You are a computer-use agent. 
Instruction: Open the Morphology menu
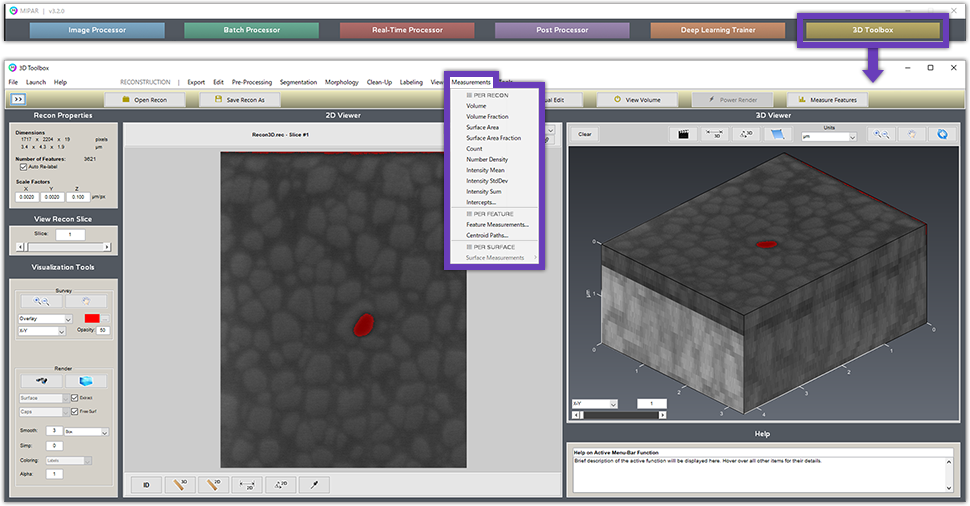point(341,82)
